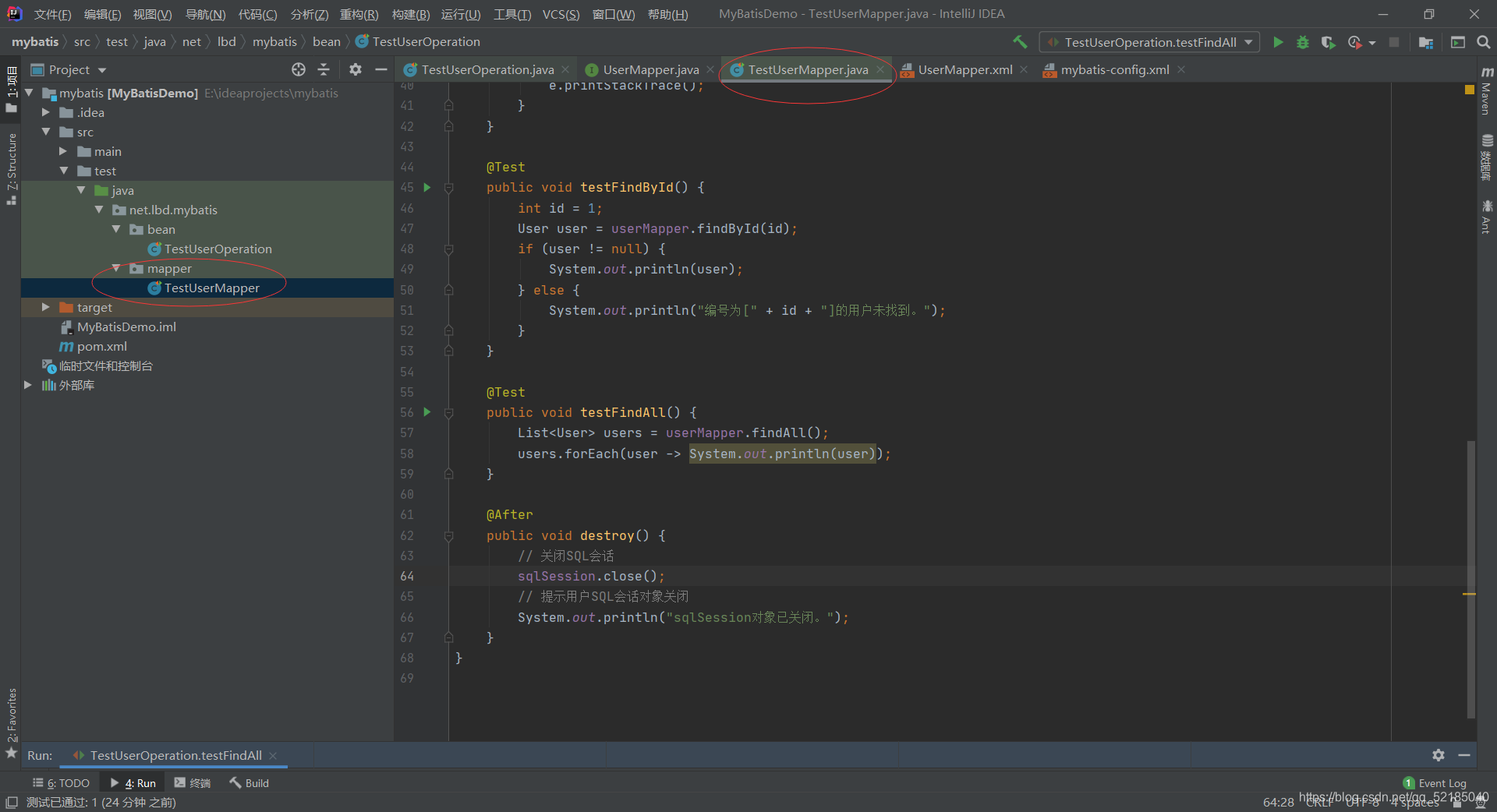
Task: Select pom.xml in project tree
Action: [101, 346]
